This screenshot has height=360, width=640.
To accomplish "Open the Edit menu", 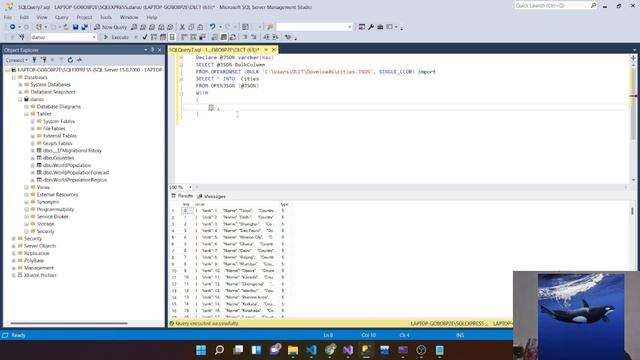I will [24, 17].
